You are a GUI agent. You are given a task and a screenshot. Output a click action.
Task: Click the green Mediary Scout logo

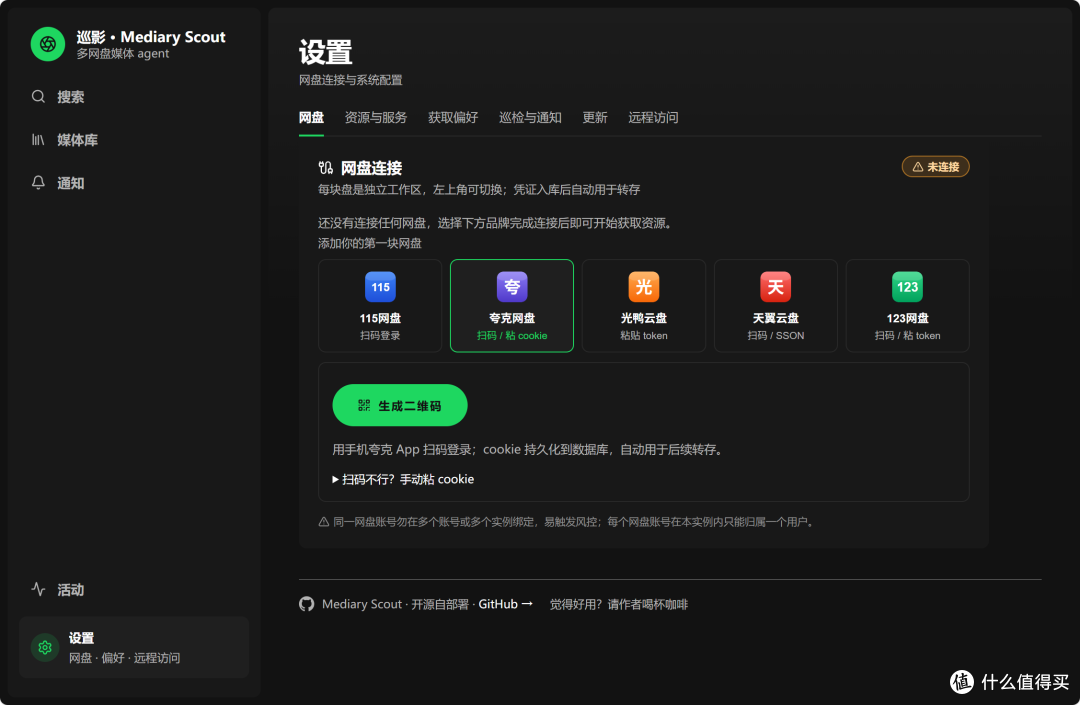[48, 44]
